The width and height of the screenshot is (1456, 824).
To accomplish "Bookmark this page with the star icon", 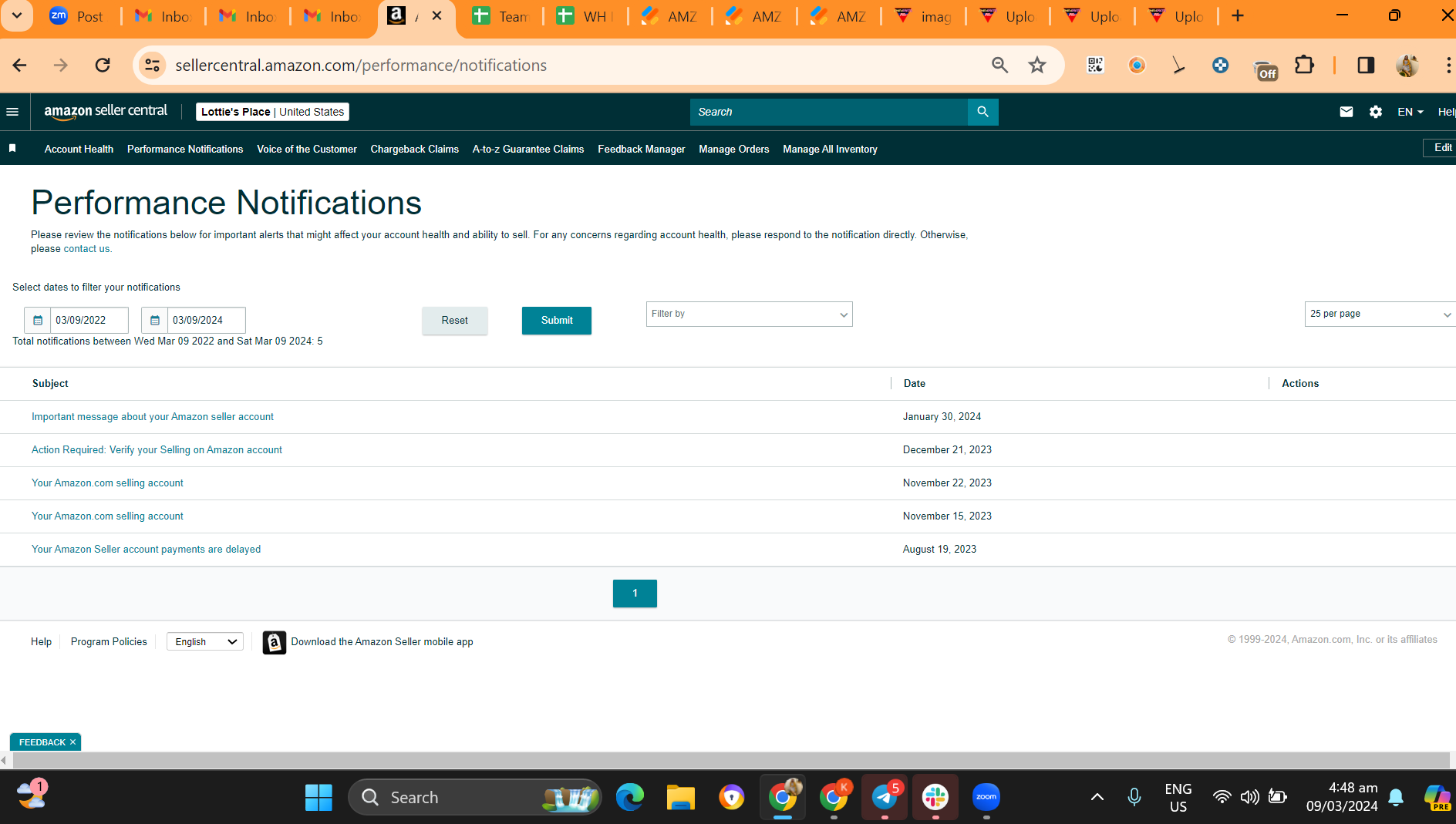I will 1037,66.
